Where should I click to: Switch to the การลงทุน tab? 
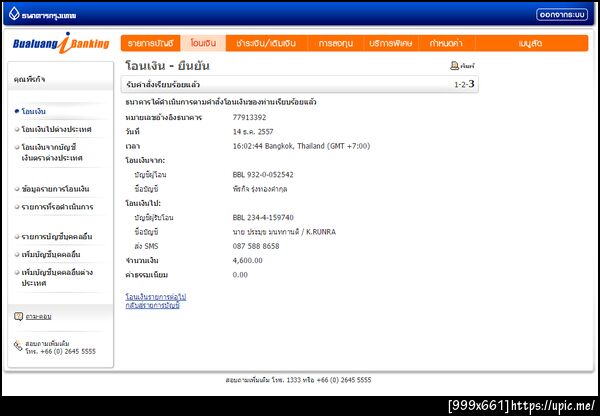(336, 43)
